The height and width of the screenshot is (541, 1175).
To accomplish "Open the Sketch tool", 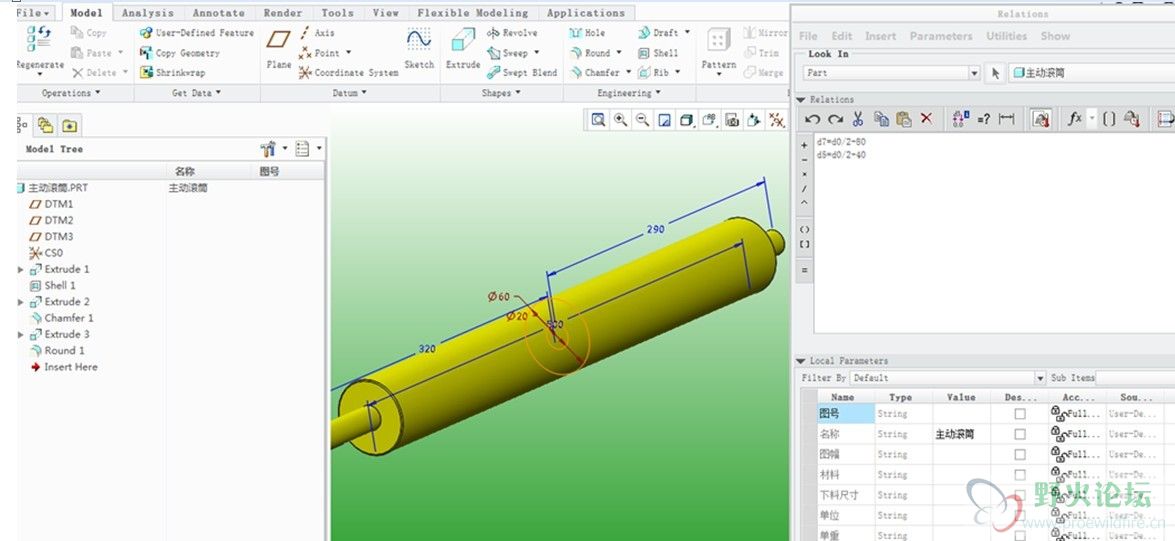I will click(x=419, y=48).
